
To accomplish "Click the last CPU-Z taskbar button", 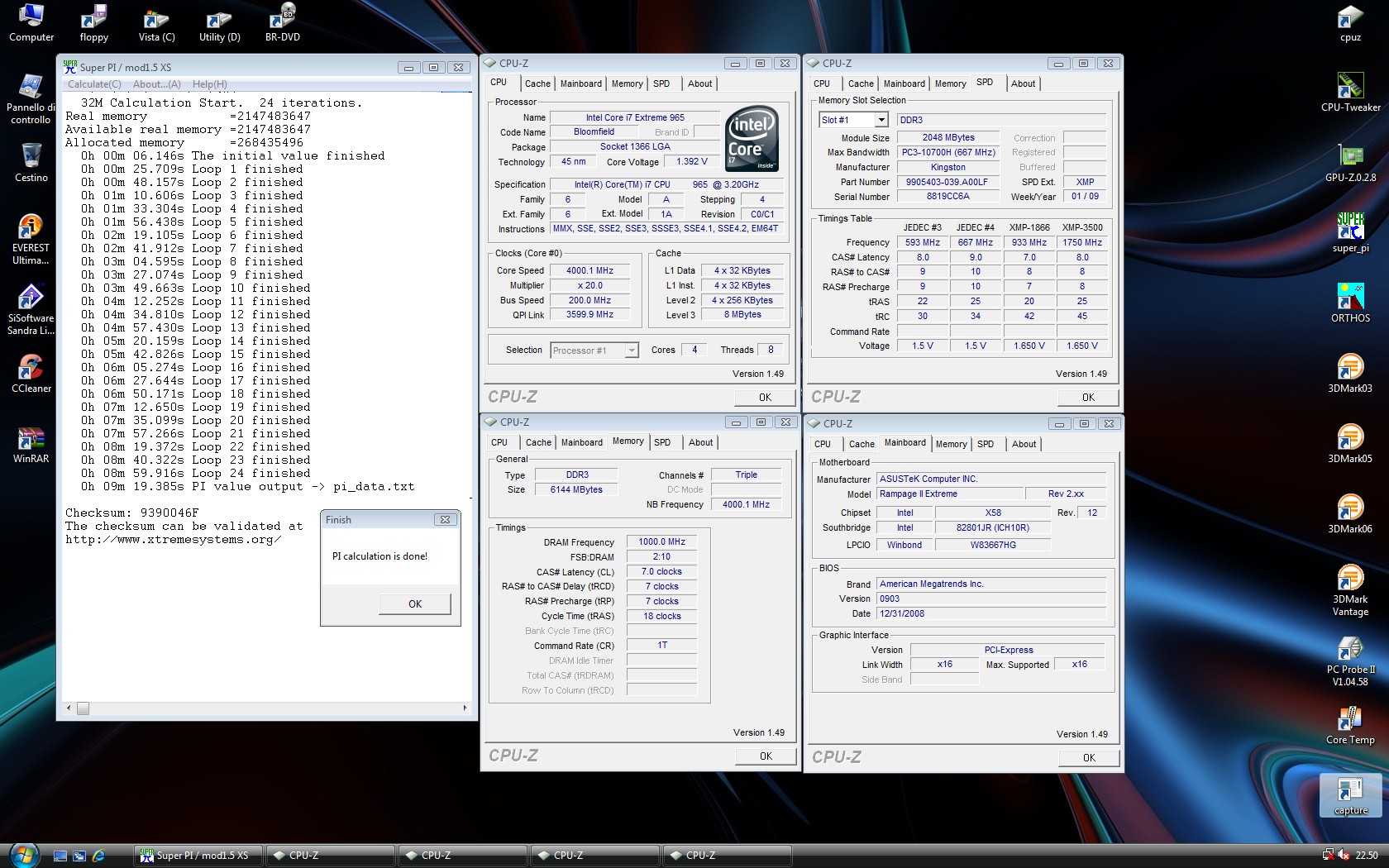I will (728, 856).
